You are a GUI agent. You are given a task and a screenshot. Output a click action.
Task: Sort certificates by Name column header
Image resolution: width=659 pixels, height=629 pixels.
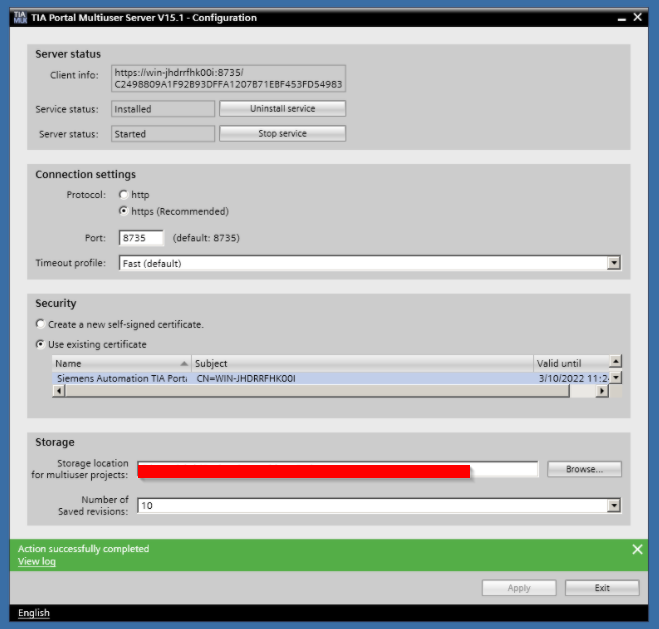121,363
